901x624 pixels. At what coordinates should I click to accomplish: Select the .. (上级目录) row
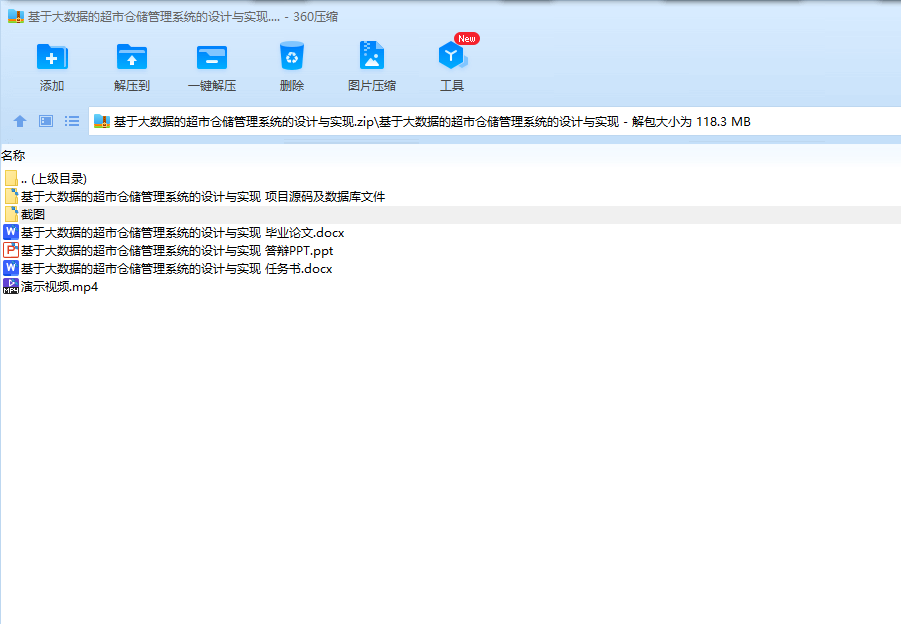click(x=450, y=178)
